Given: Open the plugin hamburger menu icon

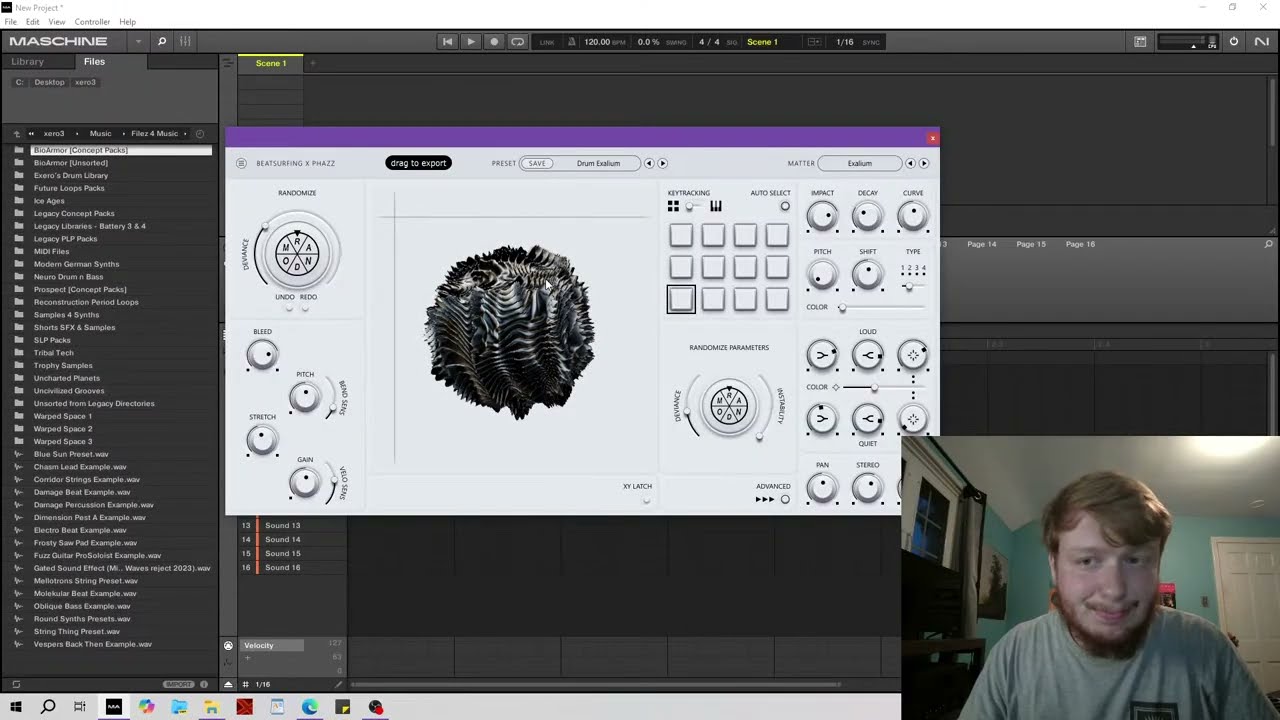Looking at the screenshot, I should click(x=241, y=163).
